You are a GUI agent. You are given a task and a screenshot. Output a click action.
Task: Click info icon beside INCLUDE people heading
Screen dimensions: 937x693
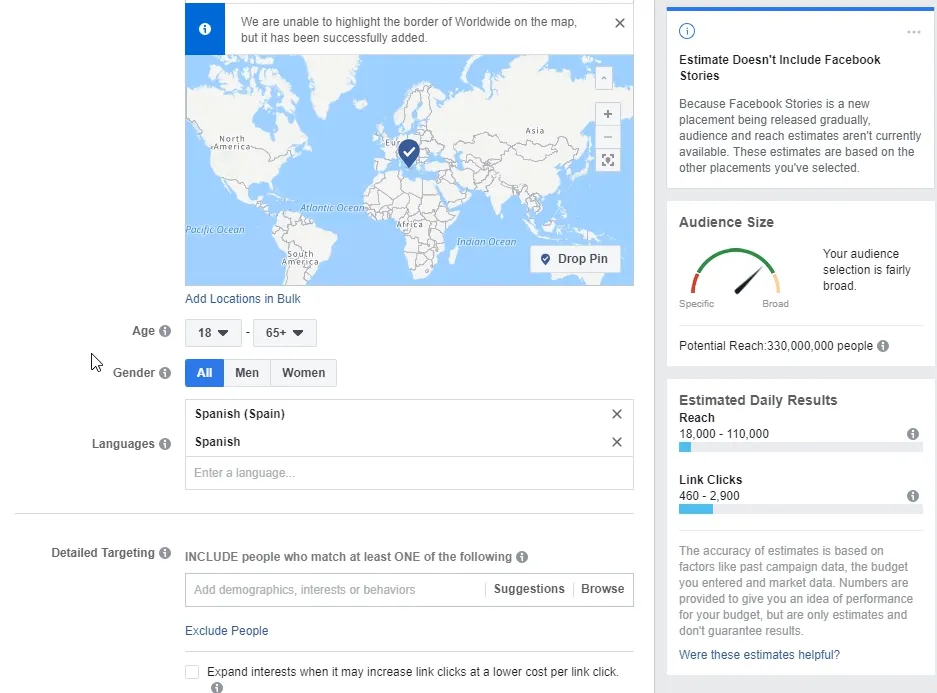click(522, 557)
